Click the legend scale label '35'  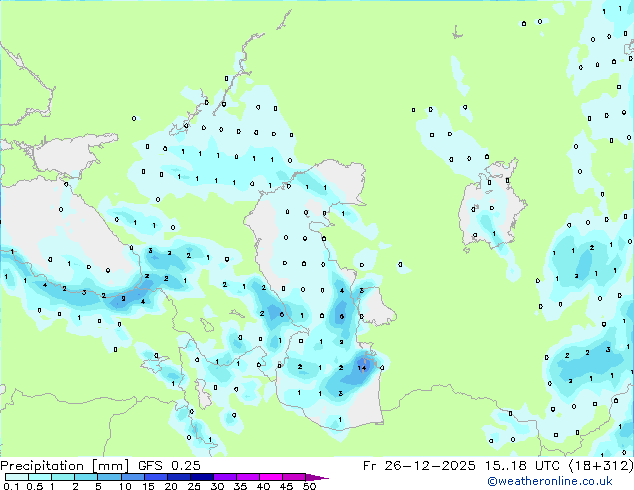(x=240, y=486)
